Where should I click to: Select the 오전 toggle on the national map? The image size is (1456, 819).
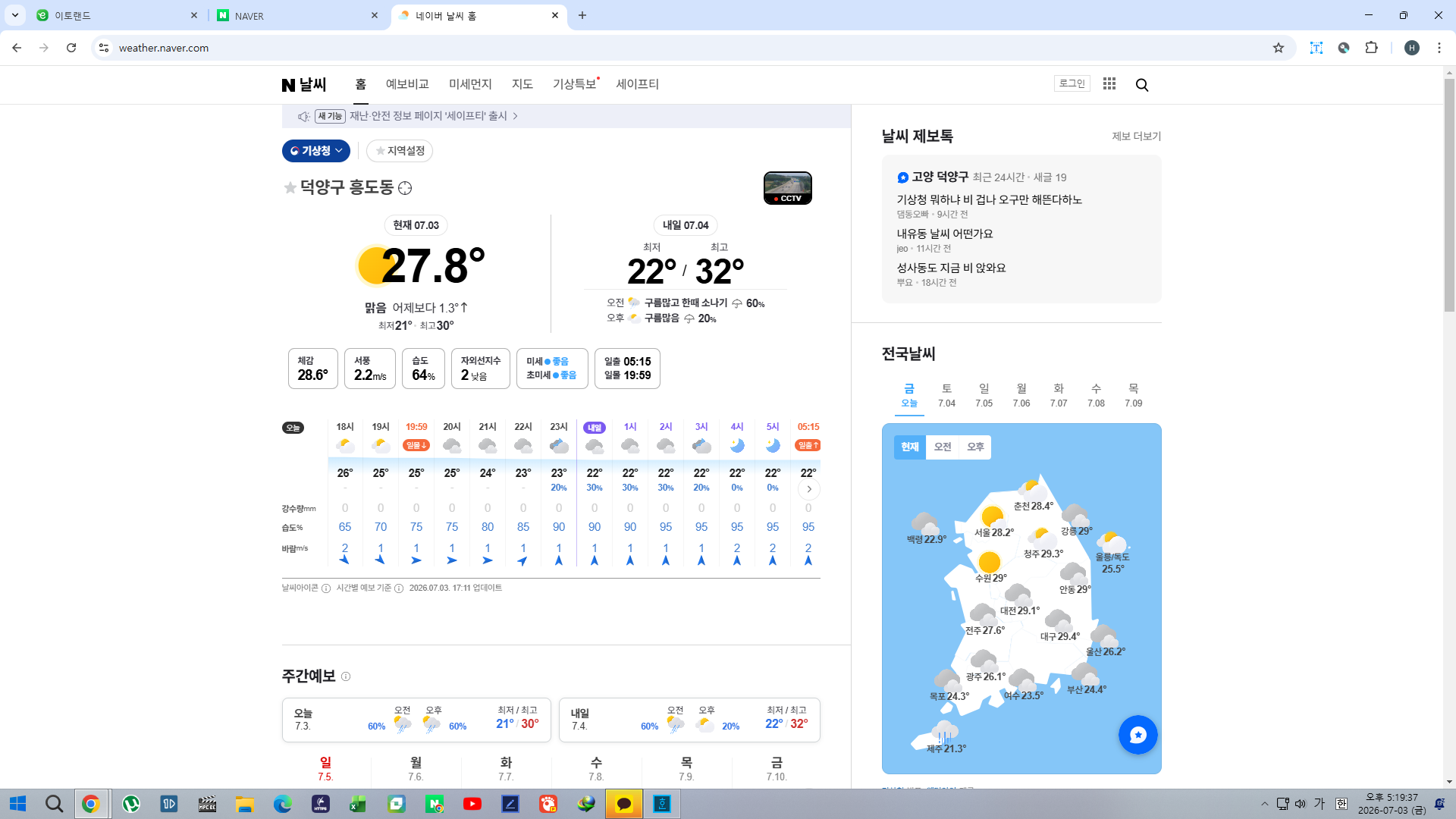[943, 447]
